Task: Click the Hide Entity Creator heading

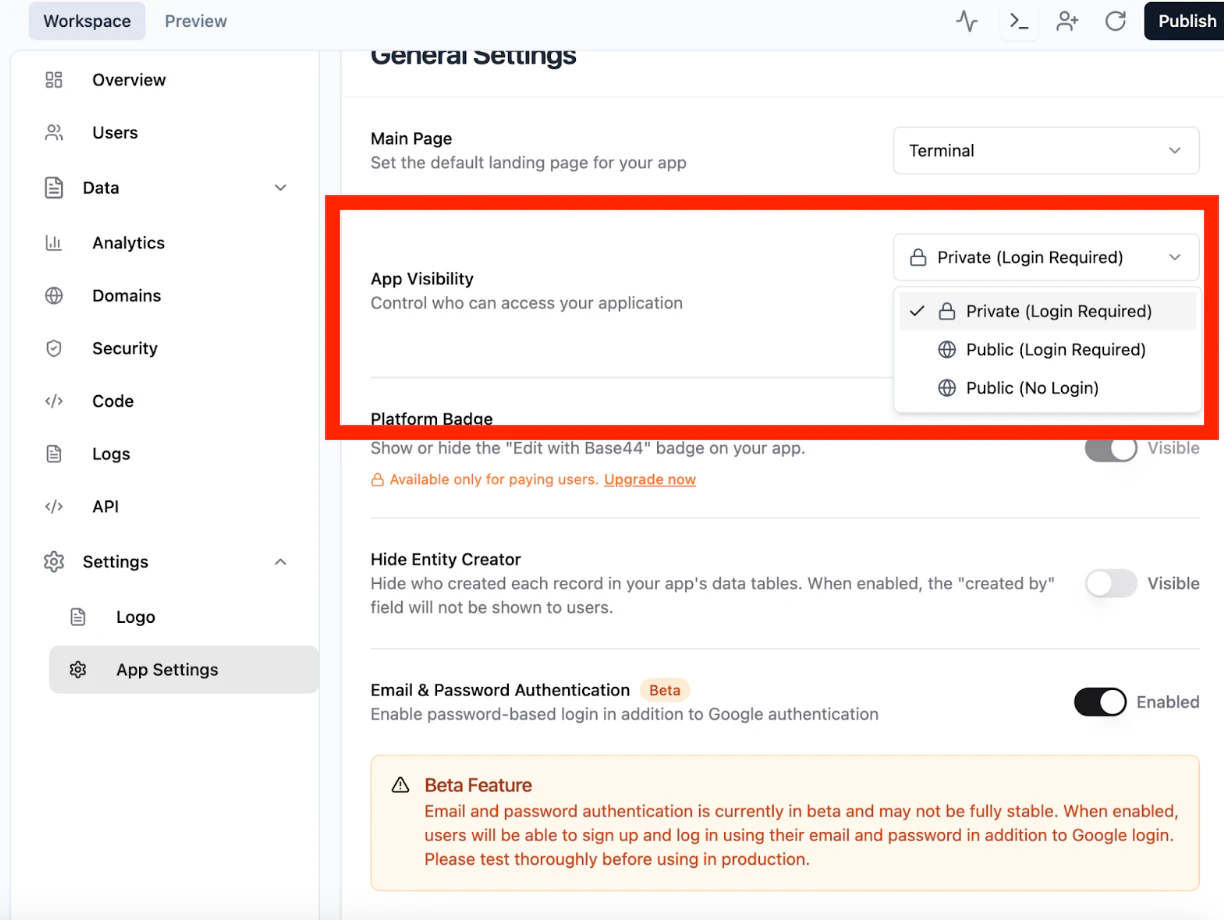Action: click(x=446, y=560)
